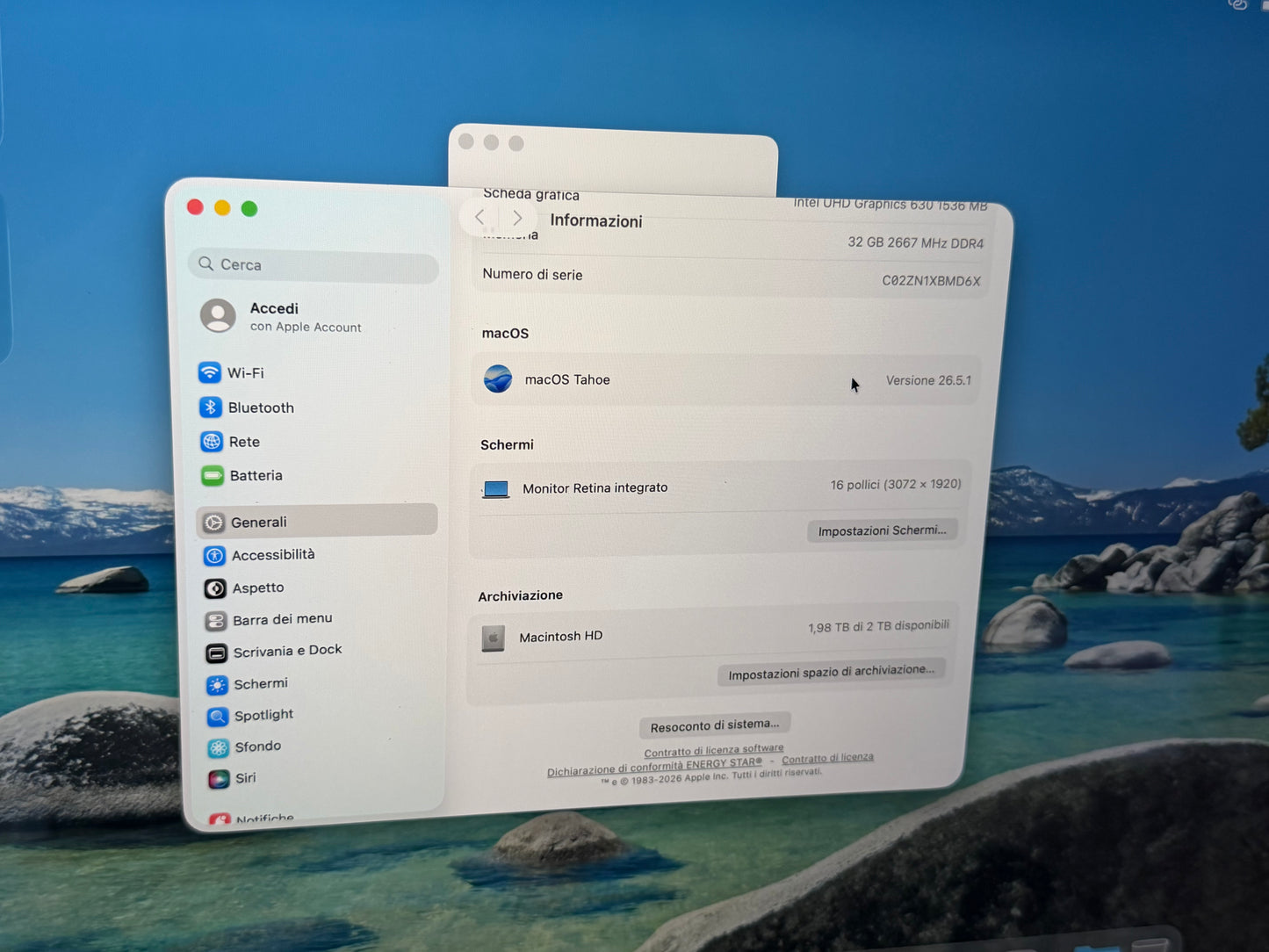Open Contratto di licenza software link
This screenshot has width=1269, height=952.
point(714,751)
